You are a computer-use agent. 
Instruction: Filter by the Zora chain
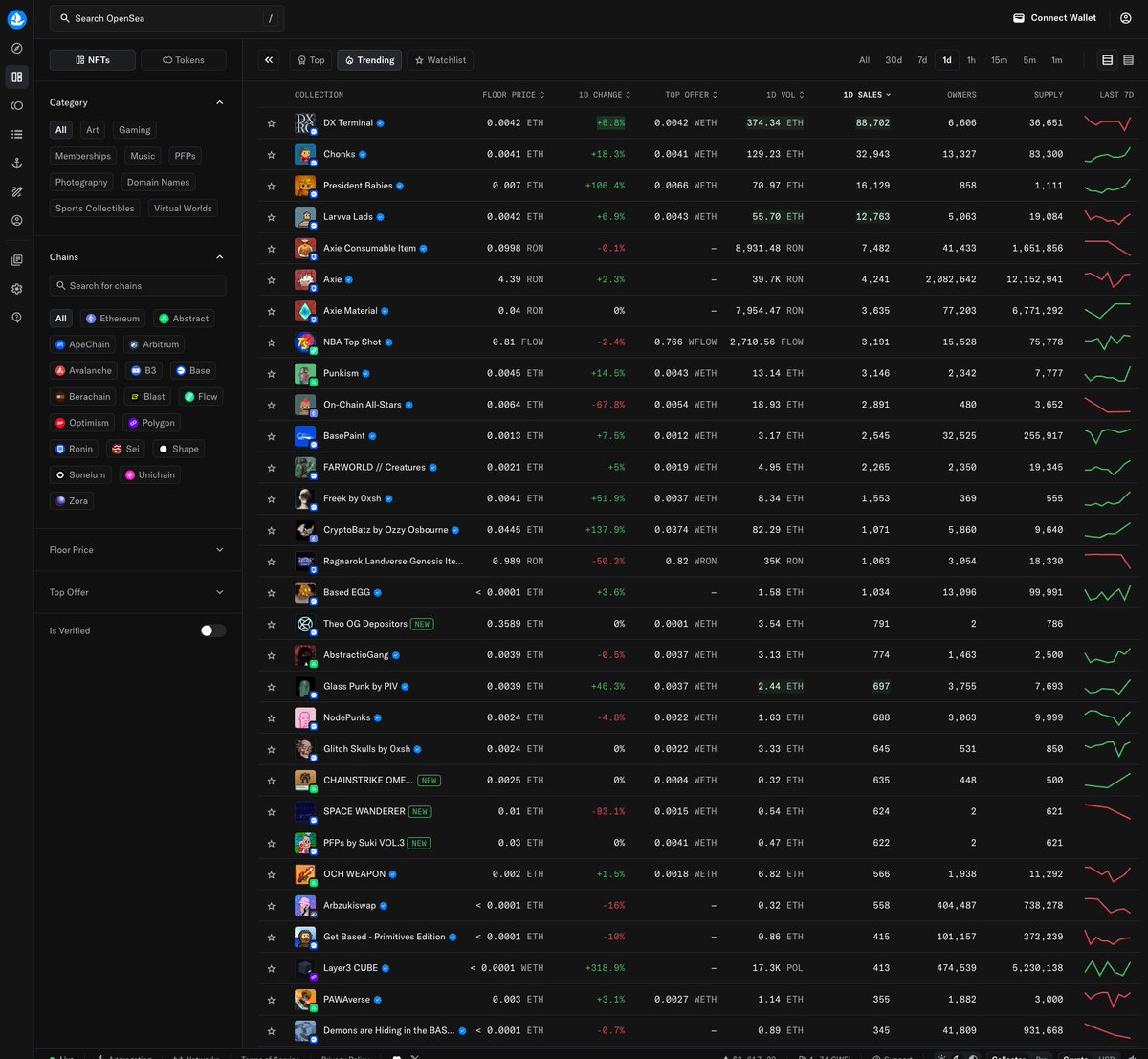pos(72,501)
